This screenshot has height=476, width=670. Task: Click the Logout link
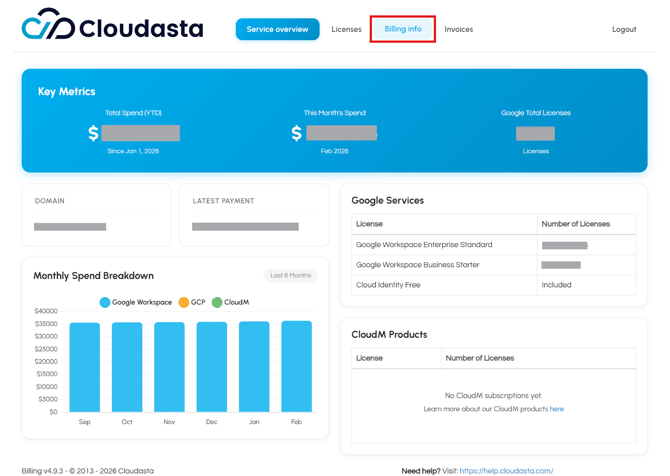[x=624, y=29]
